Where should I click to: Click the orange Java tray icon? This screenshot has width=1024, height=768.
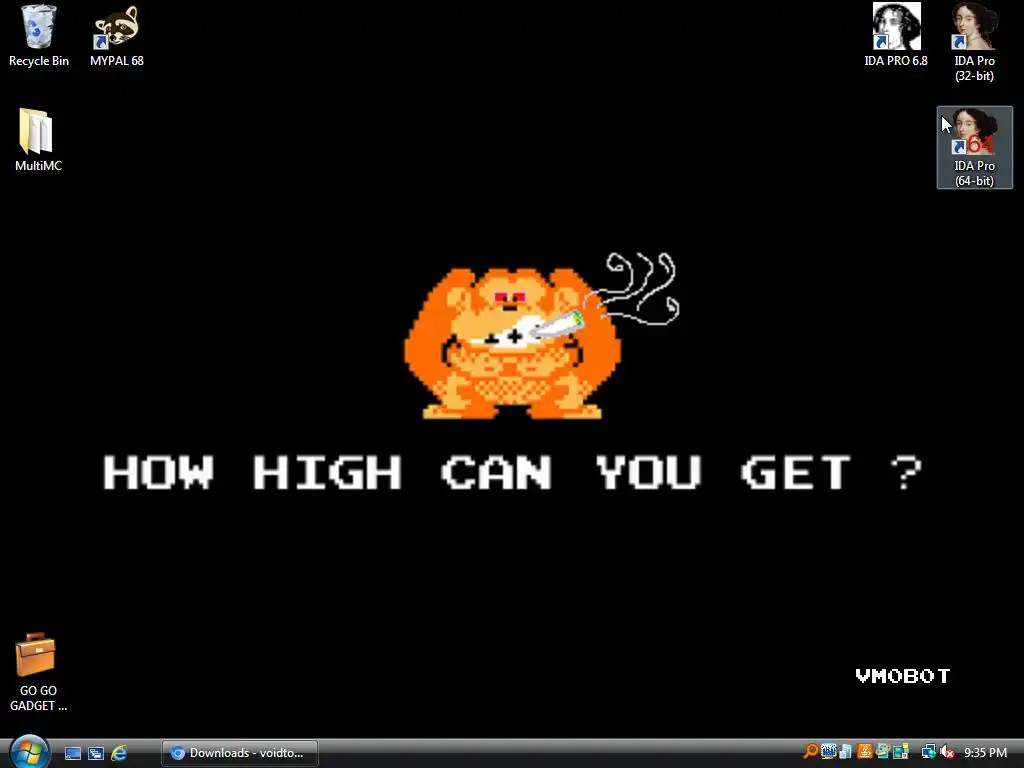coord(865,752)
